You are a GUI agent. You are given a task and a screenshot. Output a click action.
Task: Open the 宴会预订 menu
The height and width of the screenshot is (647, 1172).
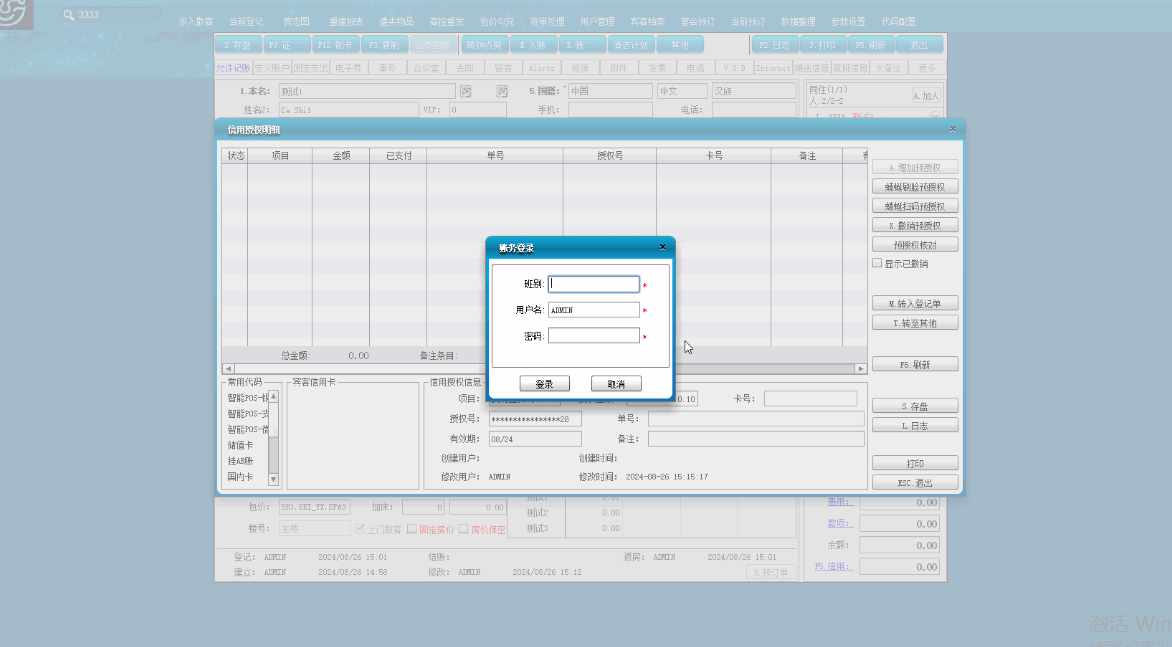pos(697,22)
